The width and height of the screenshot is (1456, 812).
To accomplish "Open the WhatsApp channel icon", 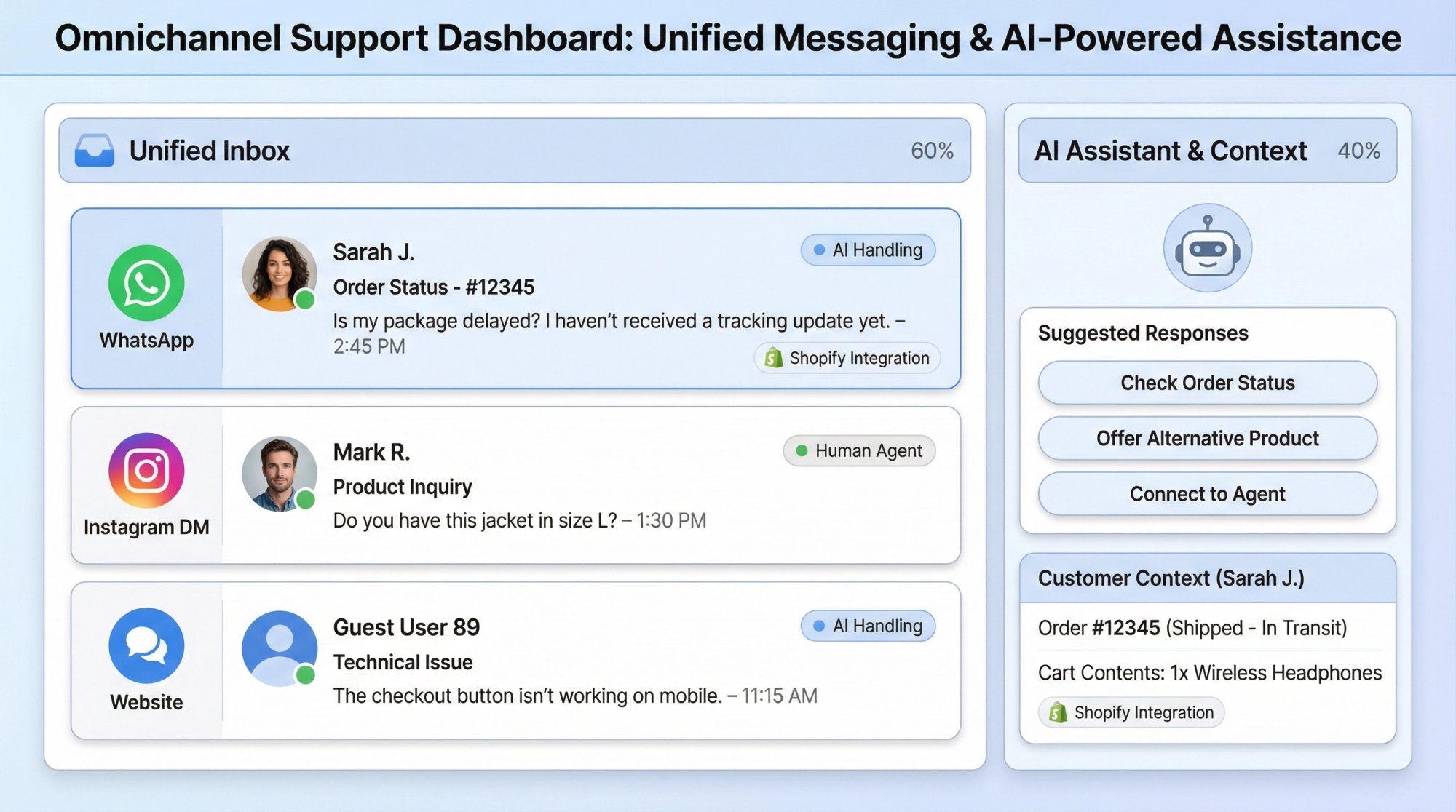I will tap(146, 282).
